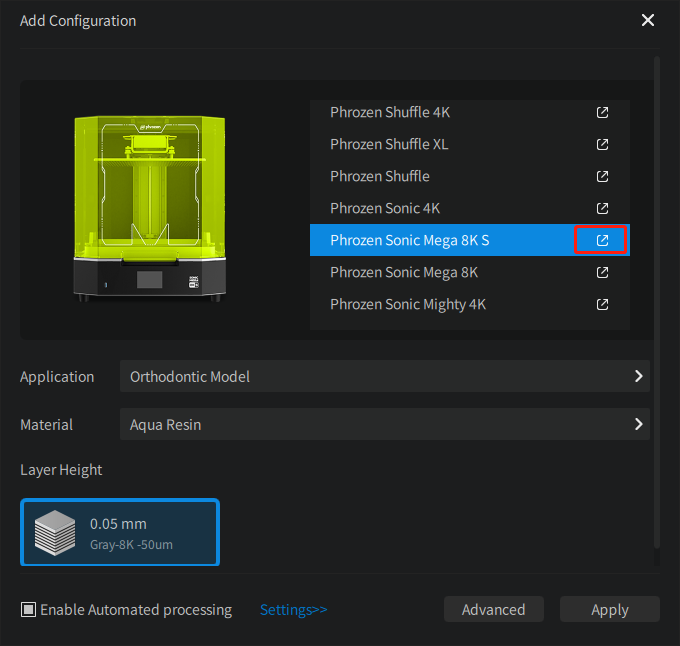Select Phrozen Shuffle XL from printer list

tap(389, 145)
